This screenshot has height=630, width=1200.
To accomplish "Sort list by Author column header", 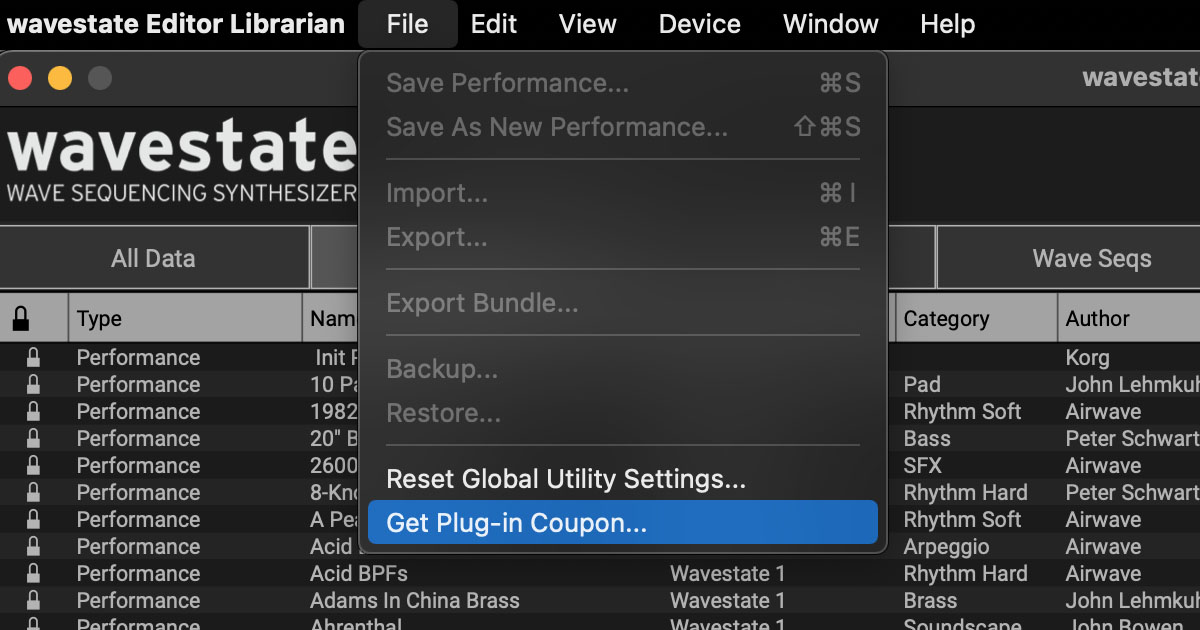I will point(1097,319).
